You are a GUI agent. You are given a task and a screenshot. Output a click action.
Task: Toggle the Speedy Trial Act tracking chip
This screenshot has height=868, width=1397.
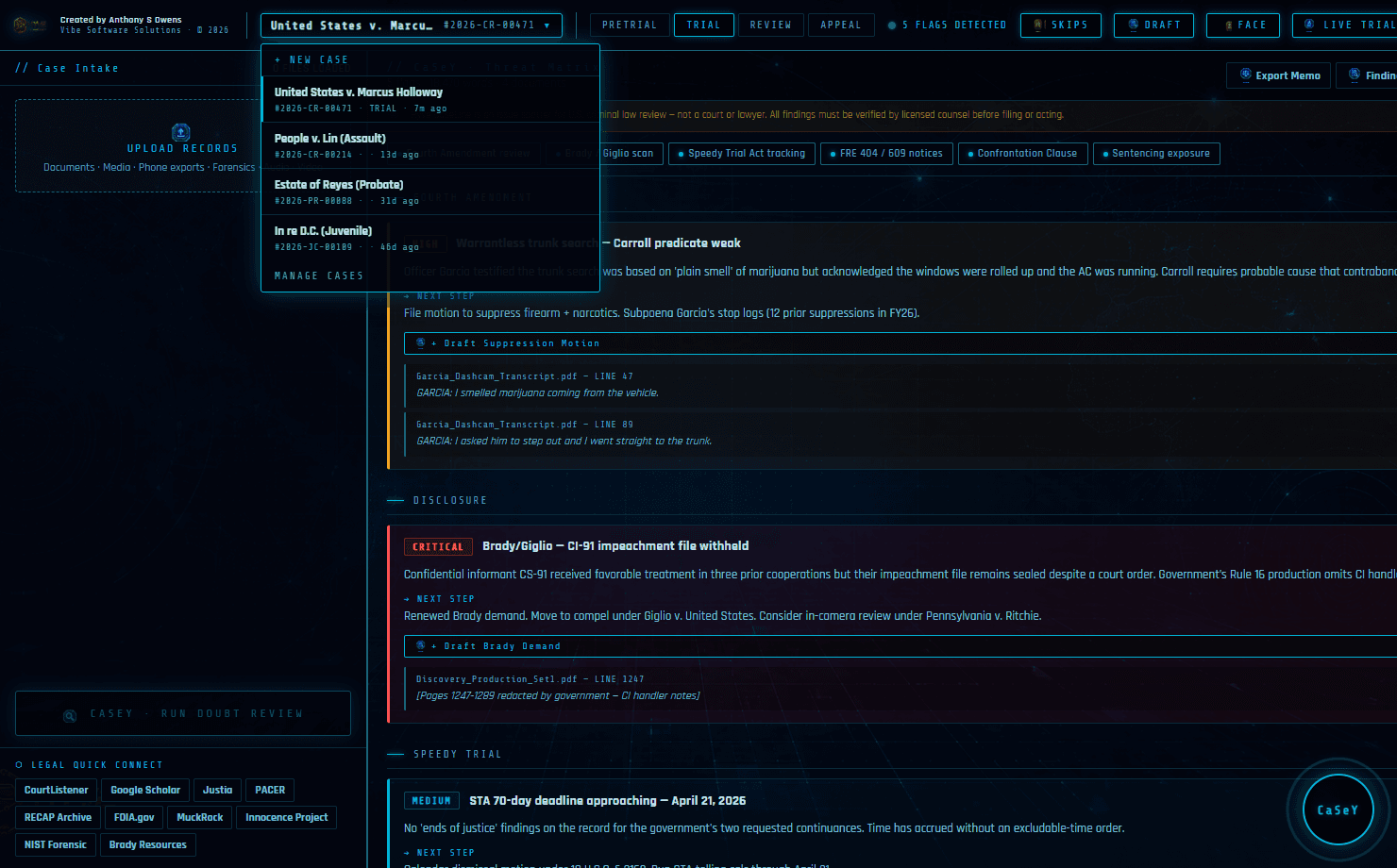[742, 154]
